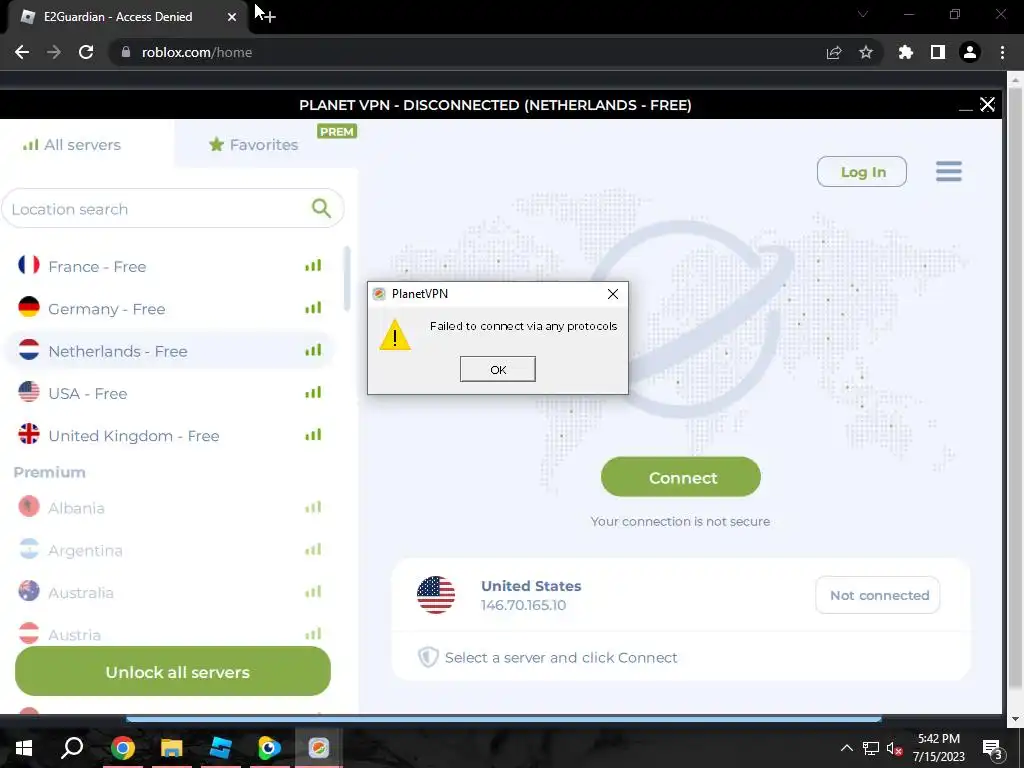1024x768 pixels.
Task: Click the share page icon in address bar
Action: click(834, 52)
